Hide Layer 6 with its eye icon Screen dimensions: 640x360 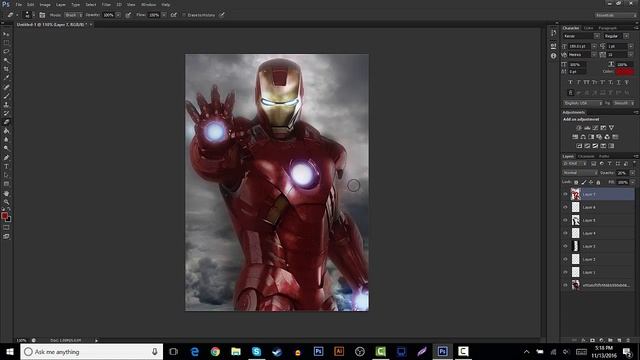coord(565,207)
